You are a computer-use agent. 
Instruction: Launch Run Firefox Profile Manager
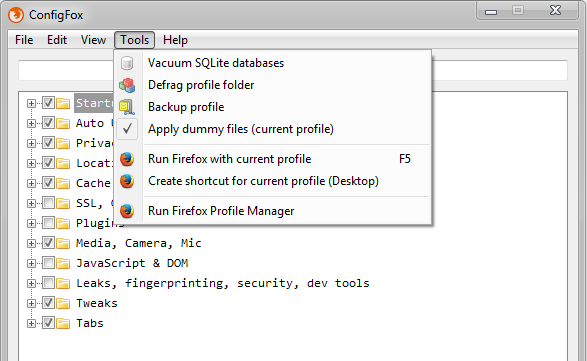coord(273,211)
